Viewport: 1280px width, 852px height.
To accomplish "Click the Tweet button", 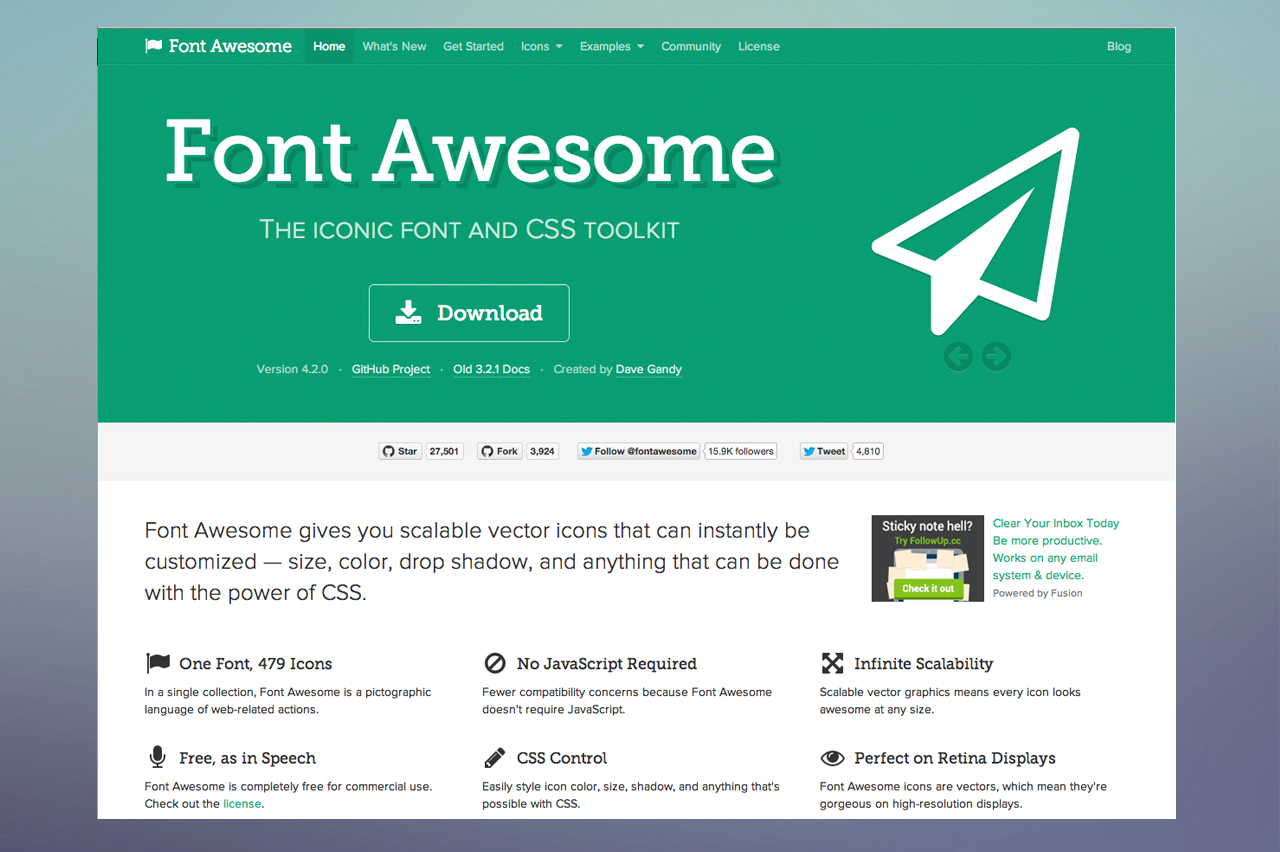I will click(824, 451).
